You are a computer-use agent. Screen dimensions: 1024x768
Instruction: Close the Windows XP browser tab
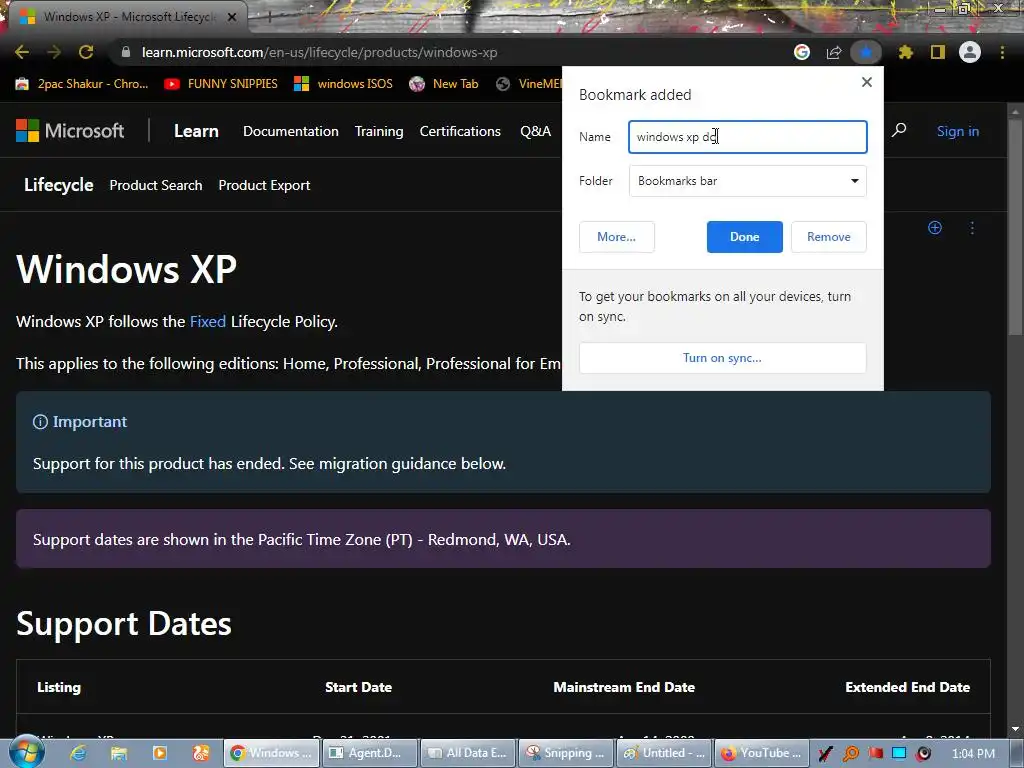pyautogui.click(x=232, y=17)
